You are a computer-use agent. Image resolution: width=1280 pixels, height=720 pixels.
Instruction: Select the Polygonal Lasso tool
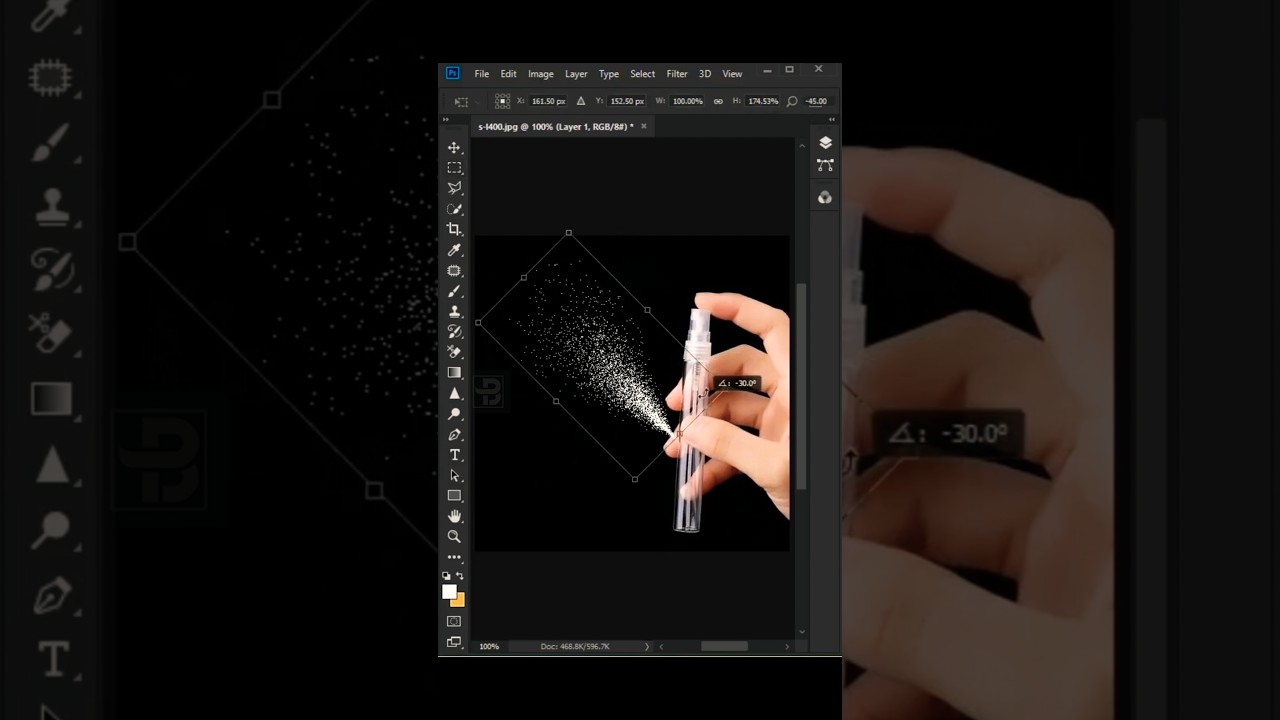tap(454, 188)
